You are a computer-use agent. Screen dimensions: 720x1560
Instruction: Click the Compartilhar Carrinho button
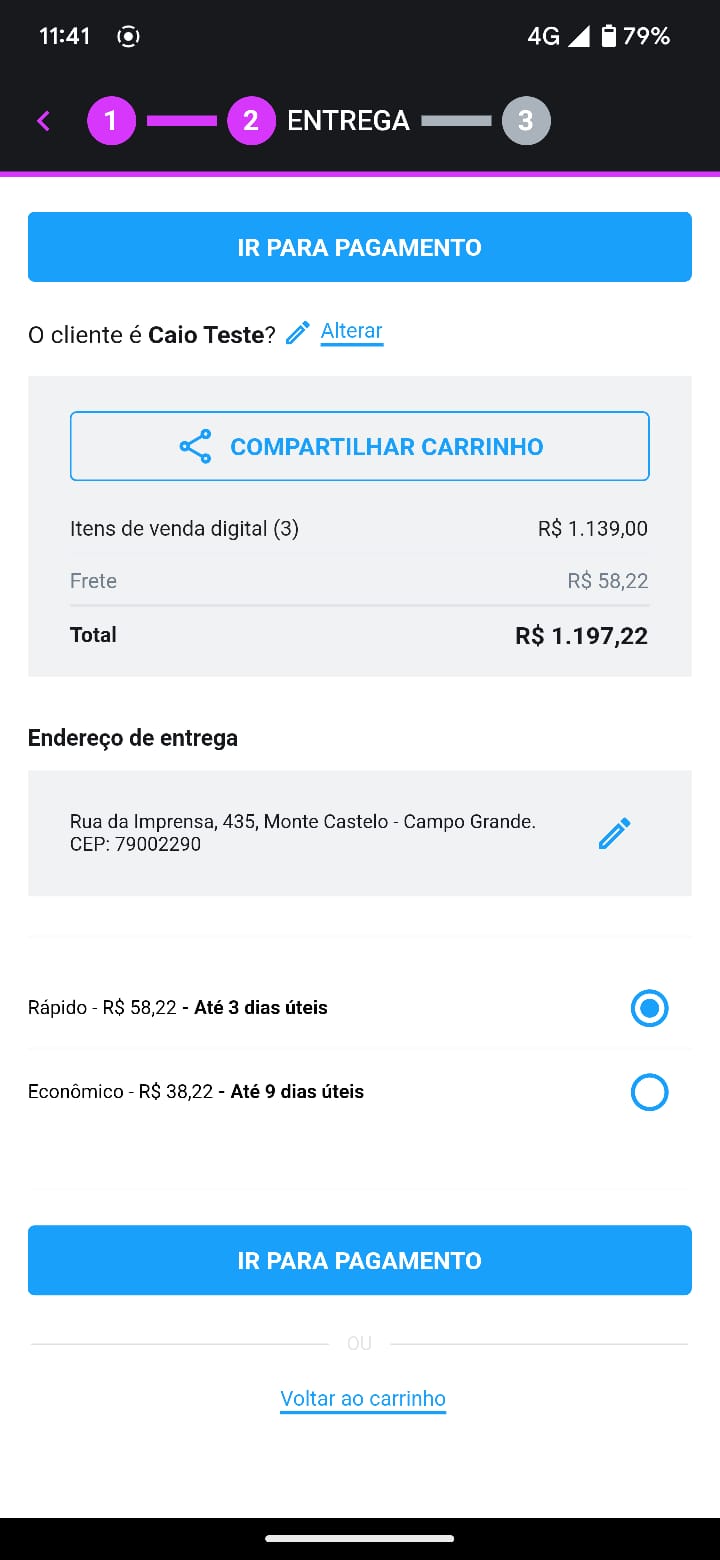pos(360,446)
